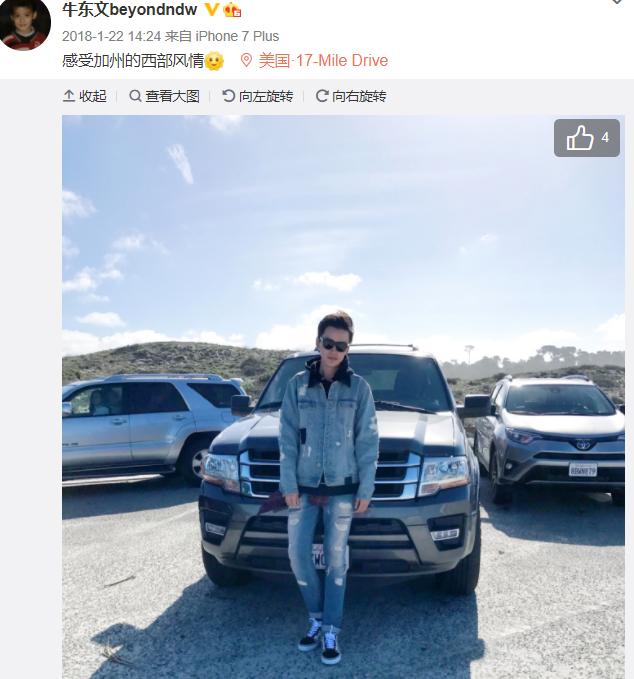Click the orange V verified badge
Screen dimensions: 634x679
[211, 9]
